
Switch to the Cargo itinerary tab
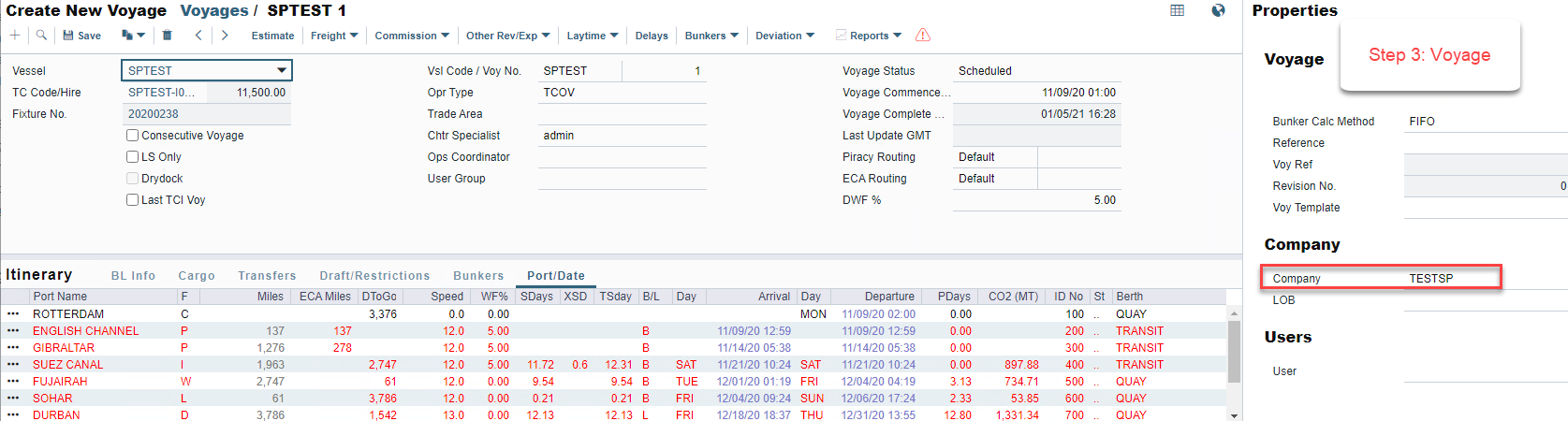197,276
